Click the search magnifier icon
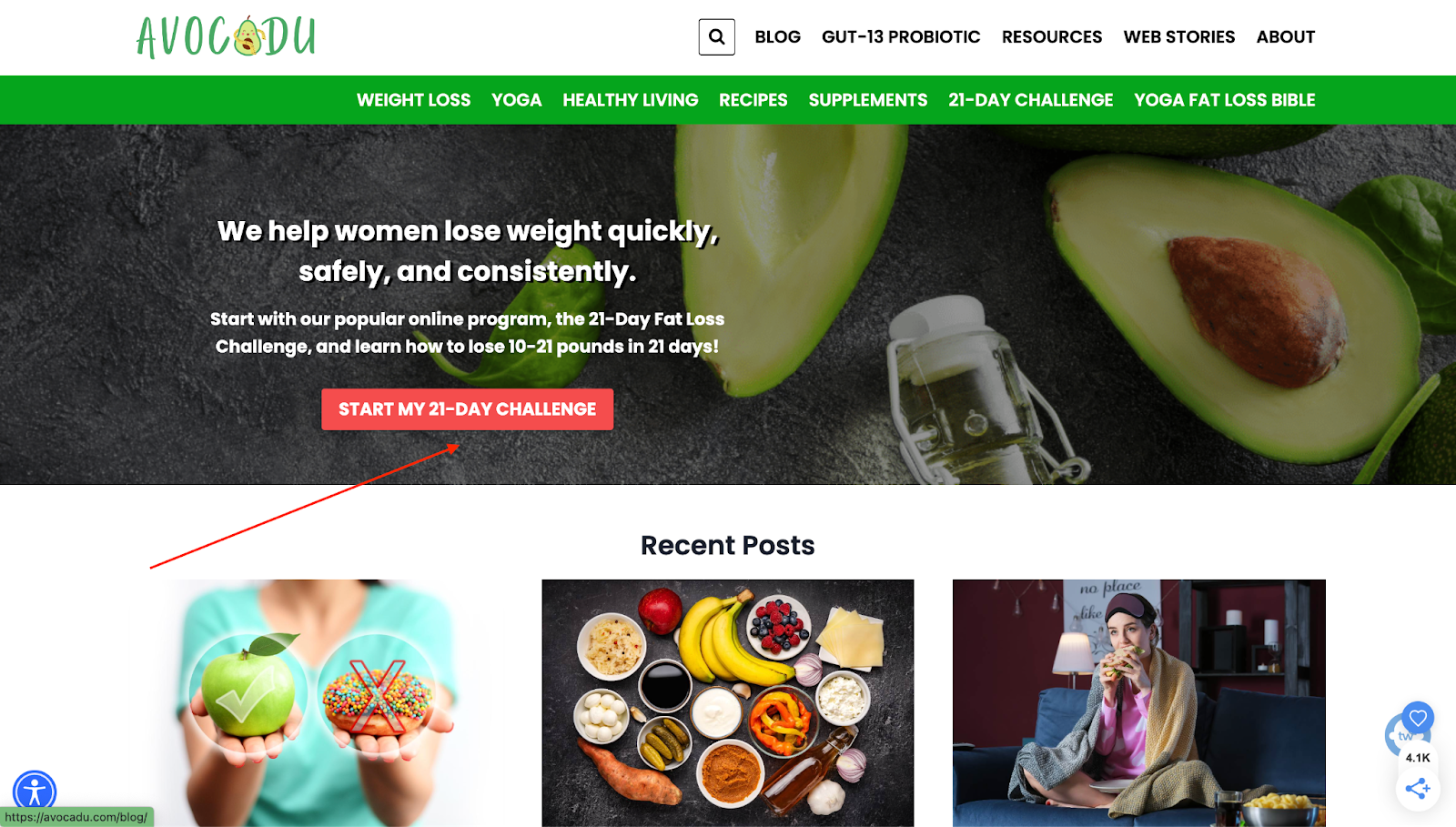 [x=716, y=37]
